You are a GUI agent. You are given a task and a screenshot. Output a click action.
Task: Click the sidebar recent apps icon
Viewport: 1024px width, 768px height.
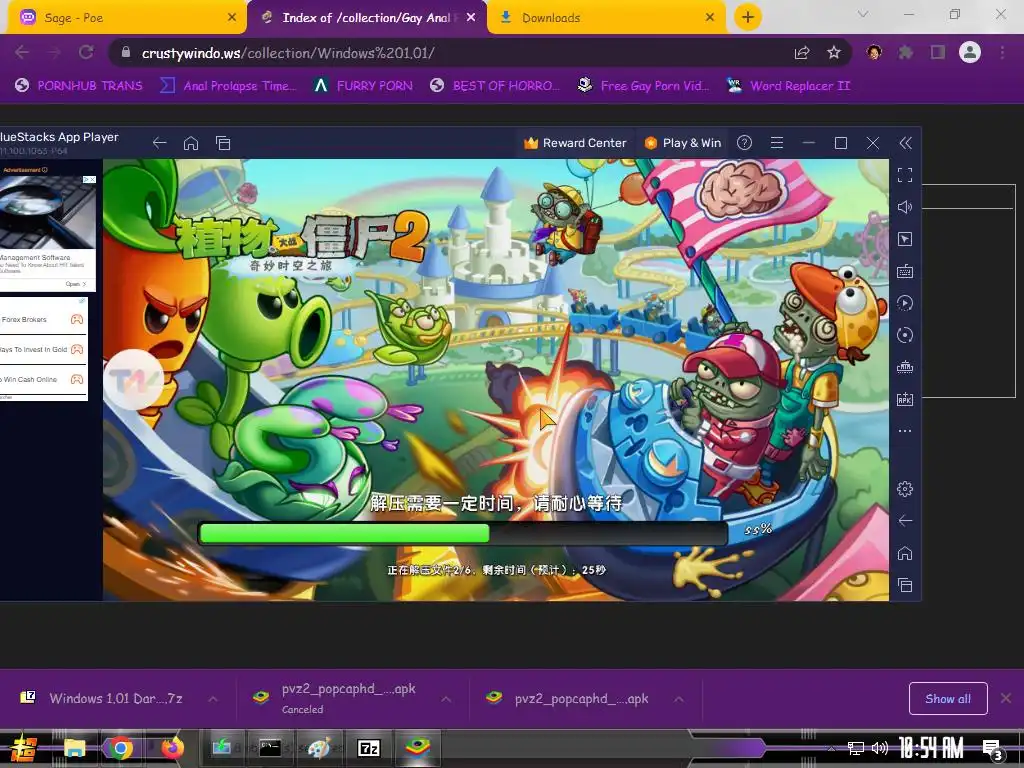click(904, 585)
